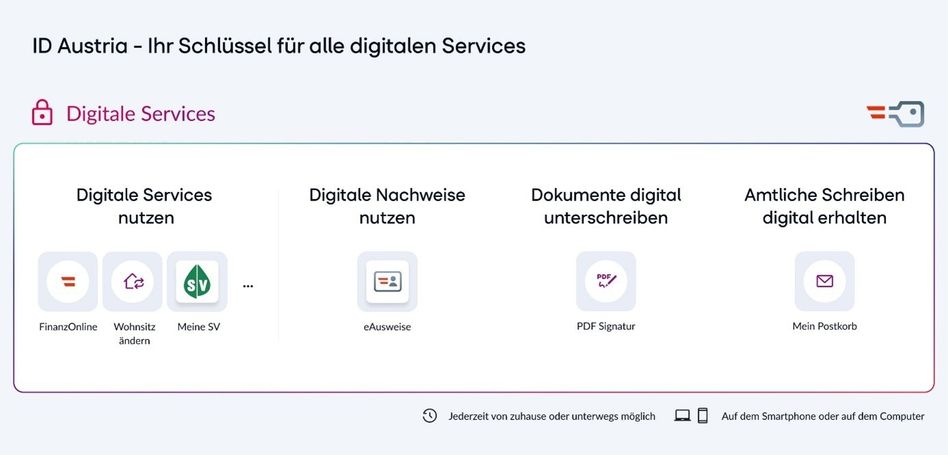Screen dimensions: 948x455
Task: Select the eAusweise ID card icon
Action: pos(387,281)
